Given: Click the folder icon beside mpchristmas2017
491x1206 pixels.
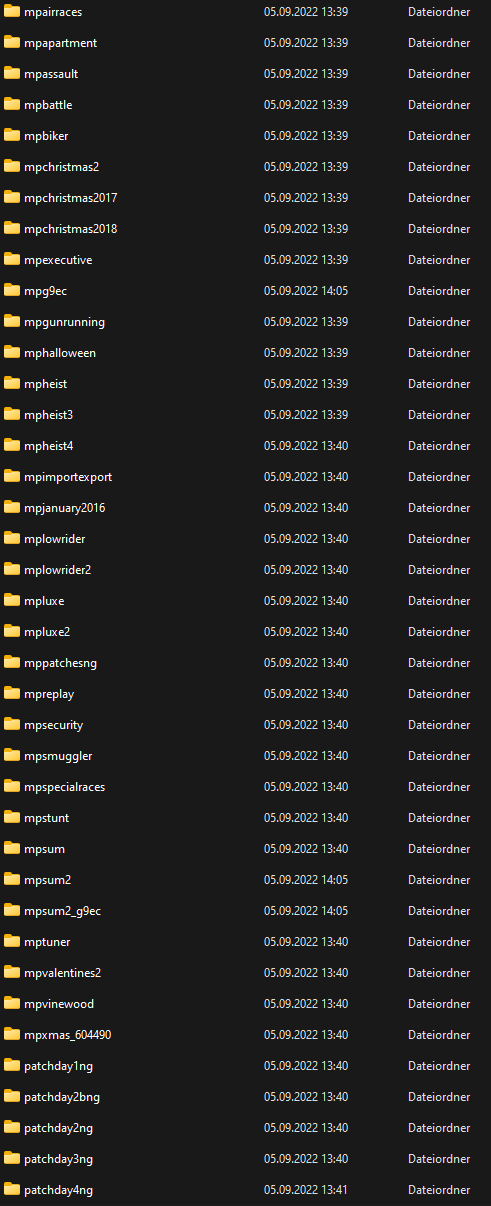Looking at the screenshot, I should [12, 198].
